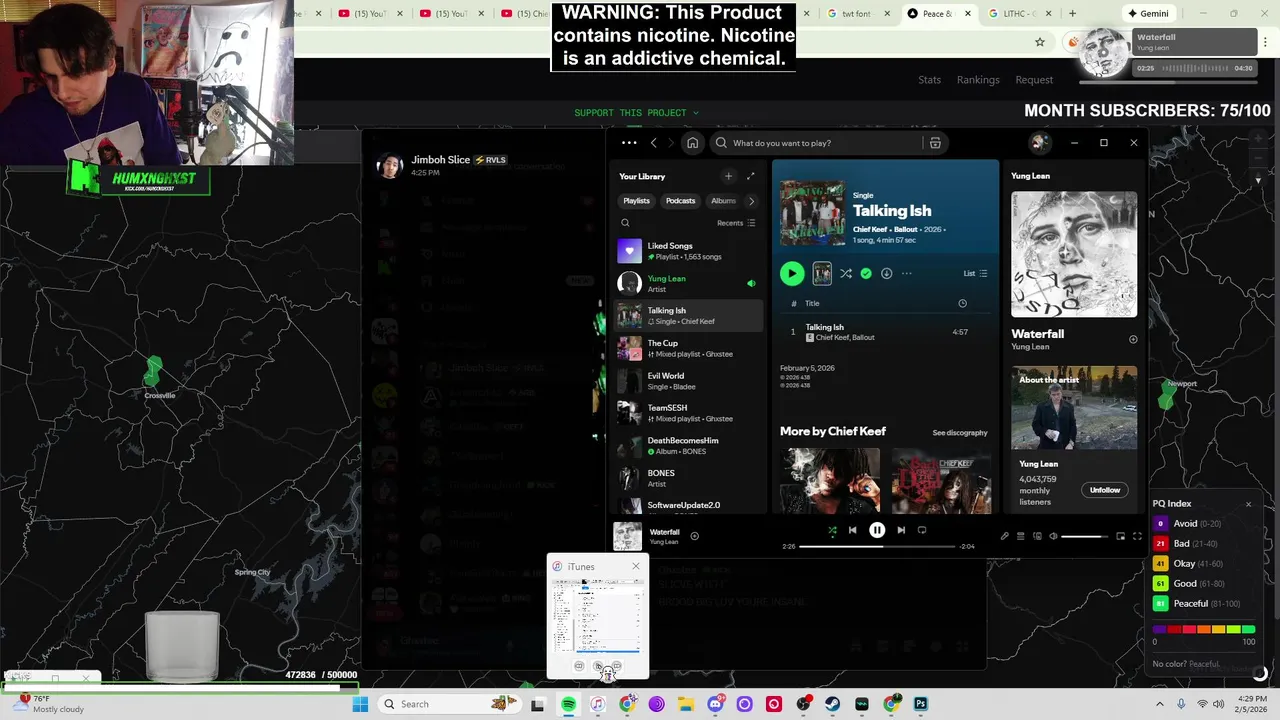Viewport: 1280px width, 720px height.
Task: Open Evil World single by Bladee
Action: [688, 381]
